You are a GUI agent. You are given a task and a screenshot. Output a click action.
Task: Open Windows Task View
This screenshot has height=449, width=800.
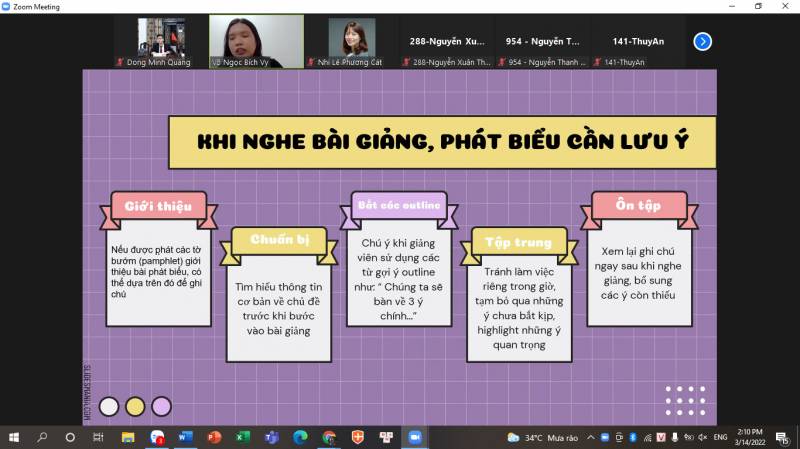pyautogui.click(x=98, y=437)
